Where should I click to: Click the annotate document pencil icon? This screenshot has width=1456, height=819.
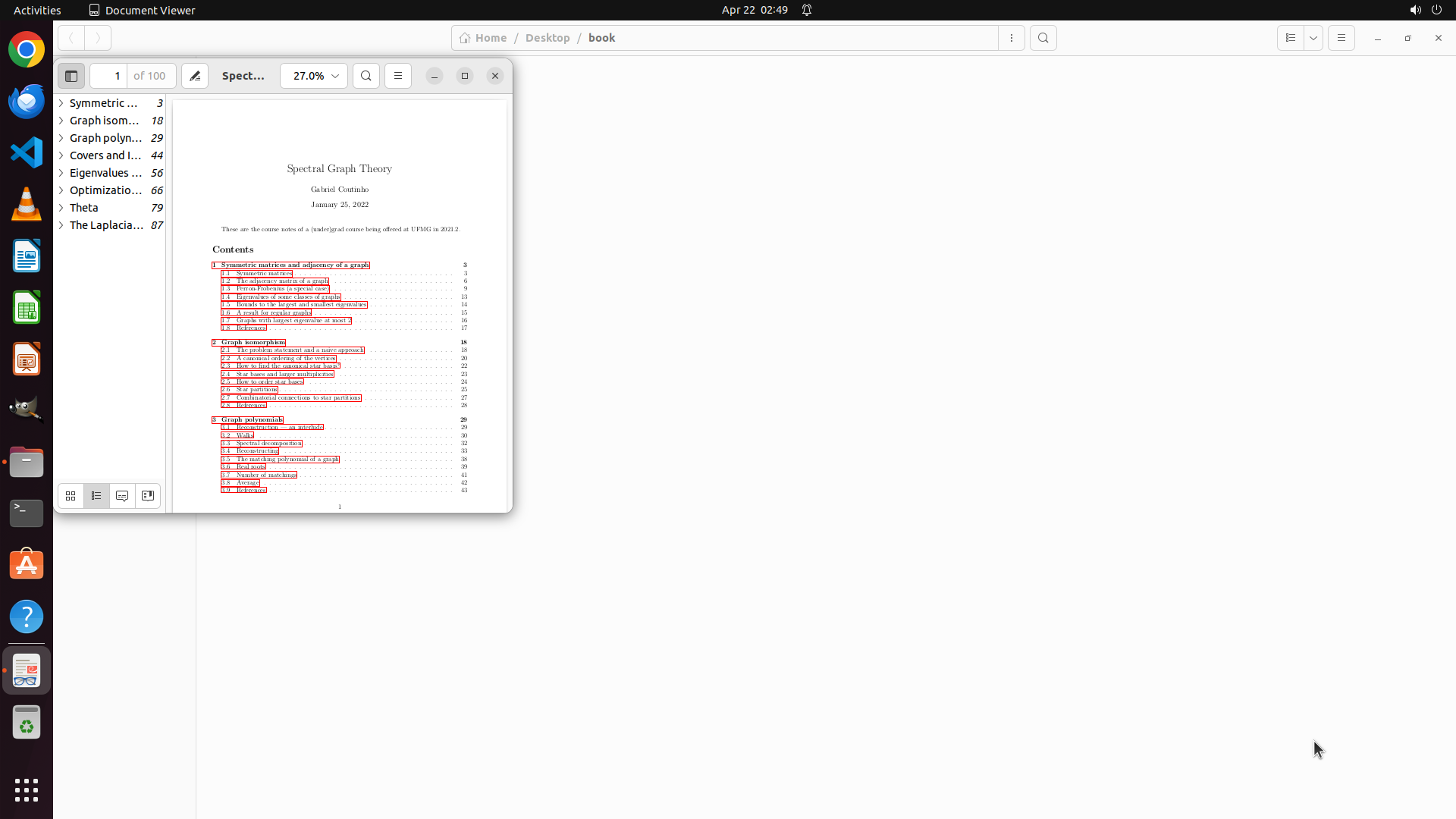pos(195,76)
